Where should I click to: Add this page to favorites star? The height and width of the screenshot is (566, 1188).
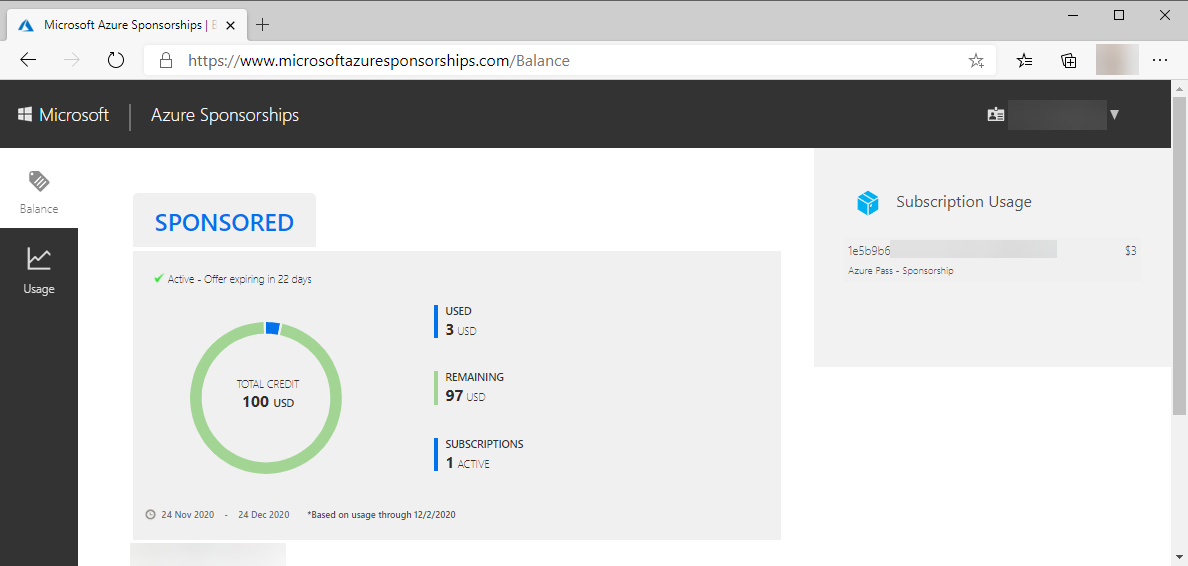[x=976, y=61]
